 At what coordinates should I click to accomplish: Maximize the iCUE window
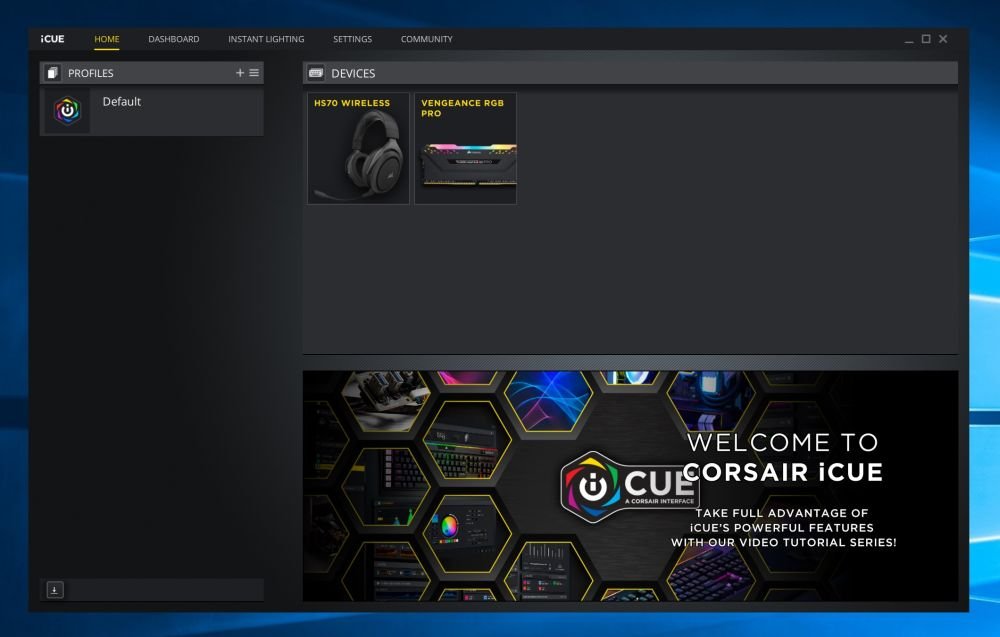click(x=926, y=39)
